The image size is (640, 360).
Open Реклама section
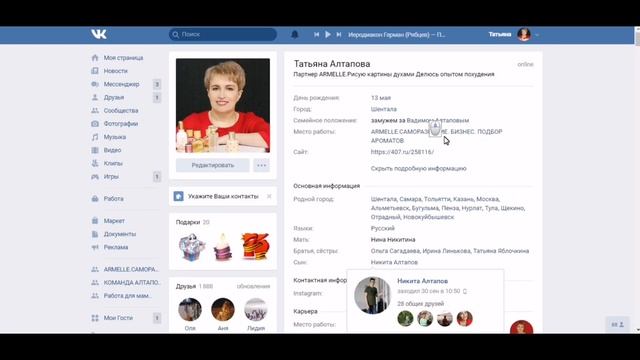116,247
